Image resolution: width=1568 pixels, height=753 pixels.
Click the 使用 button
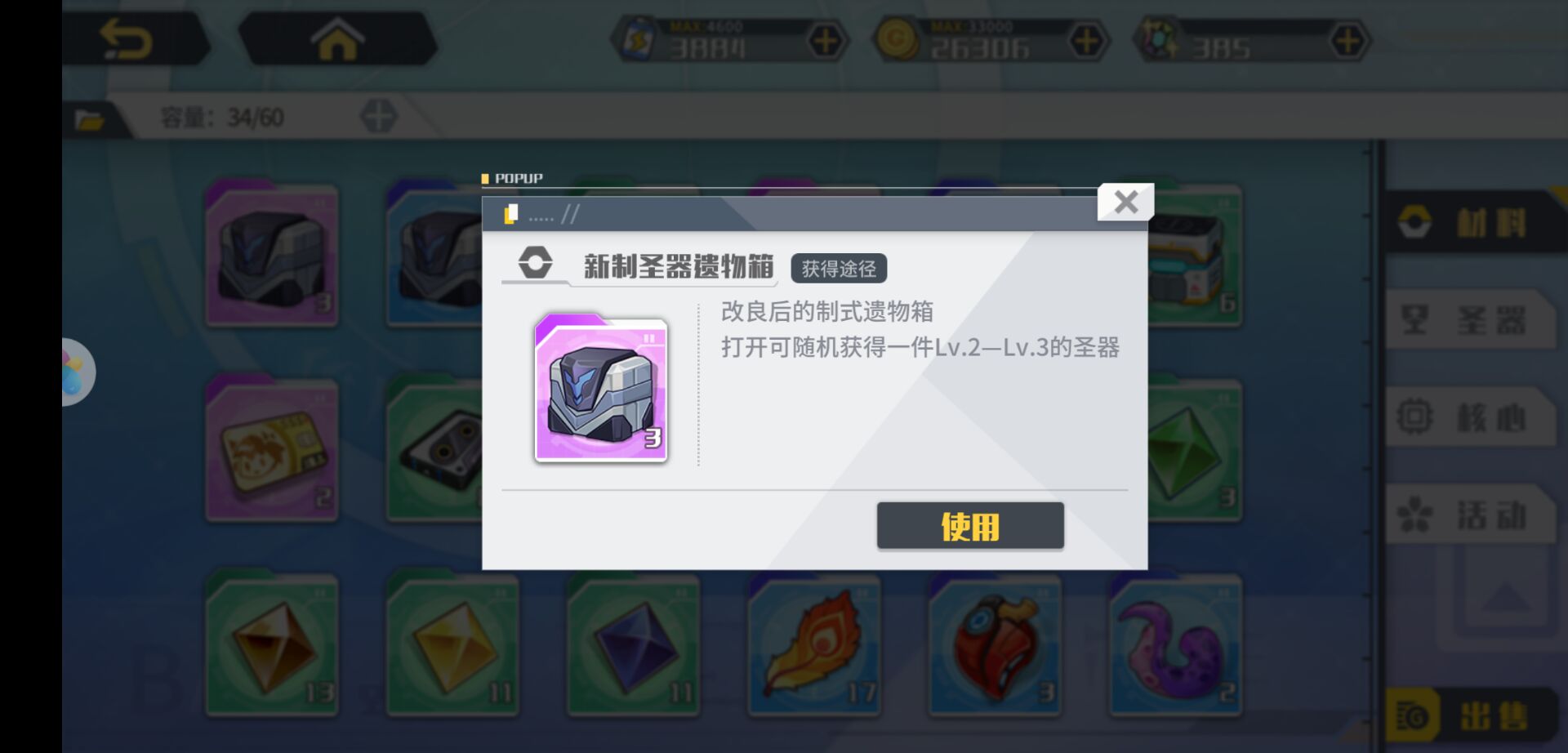(x=970, y=527)
